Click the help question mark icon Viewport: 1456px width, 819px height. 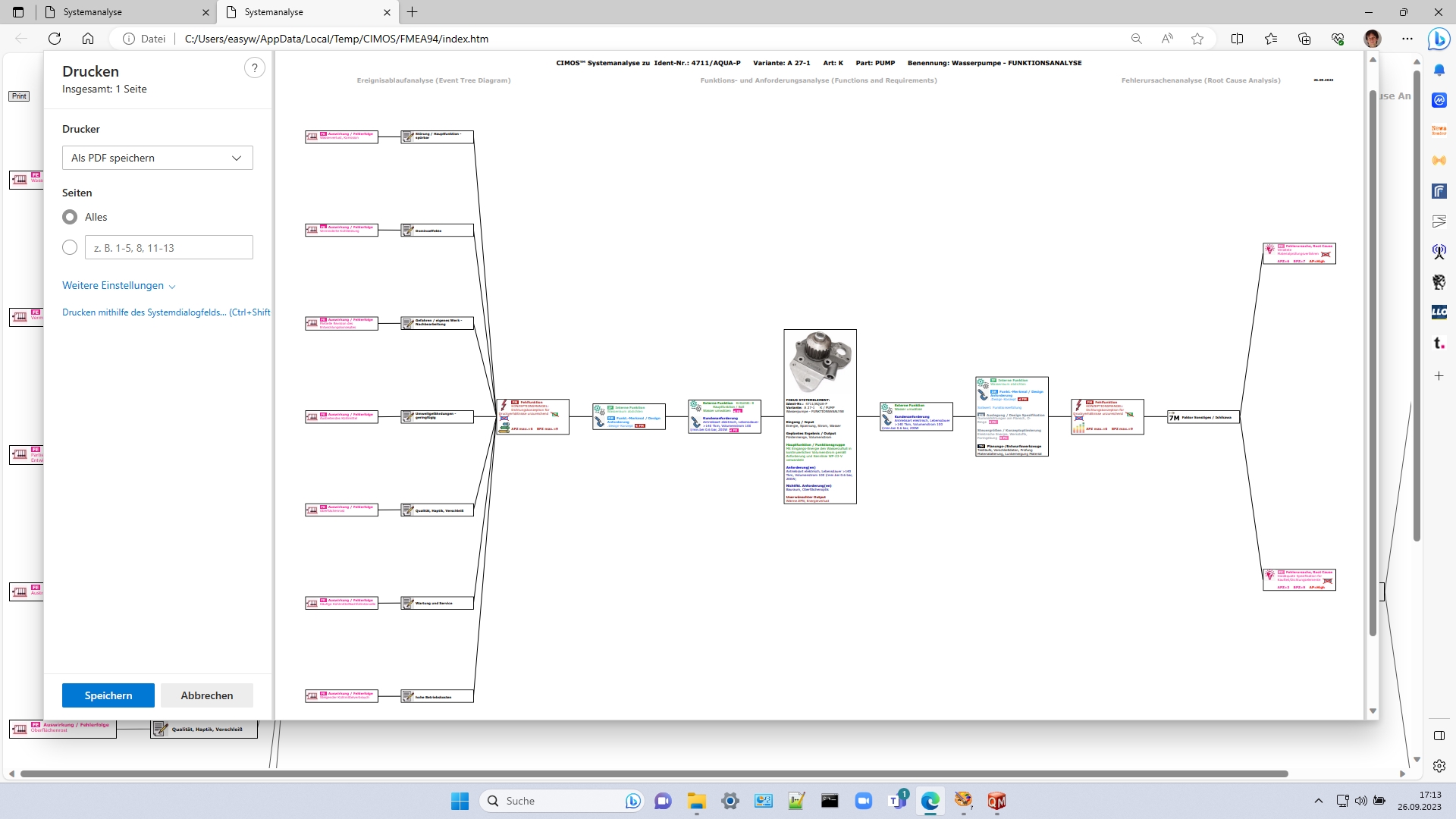coord(255,68)
